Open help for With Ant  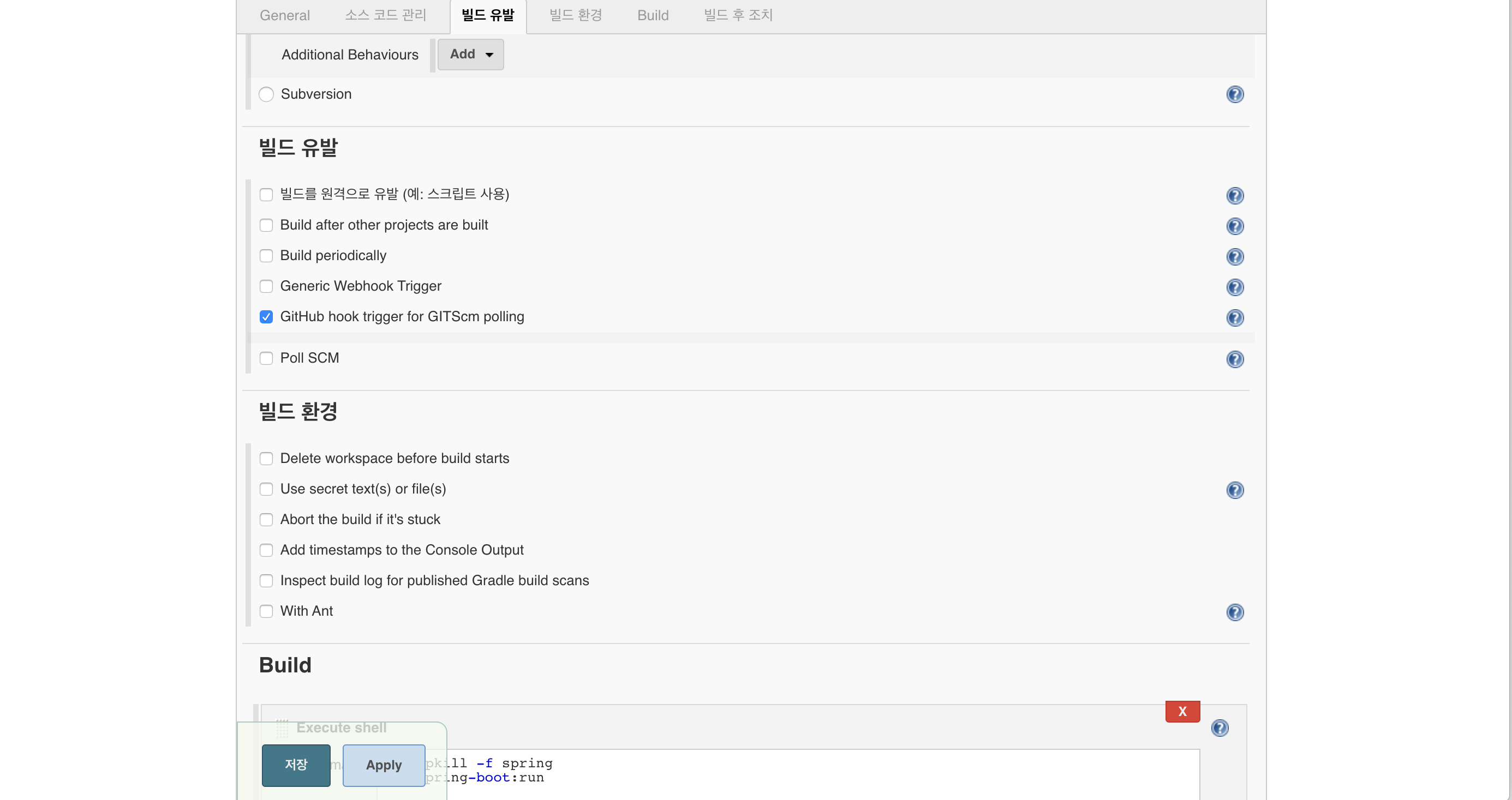[1235, 612]
